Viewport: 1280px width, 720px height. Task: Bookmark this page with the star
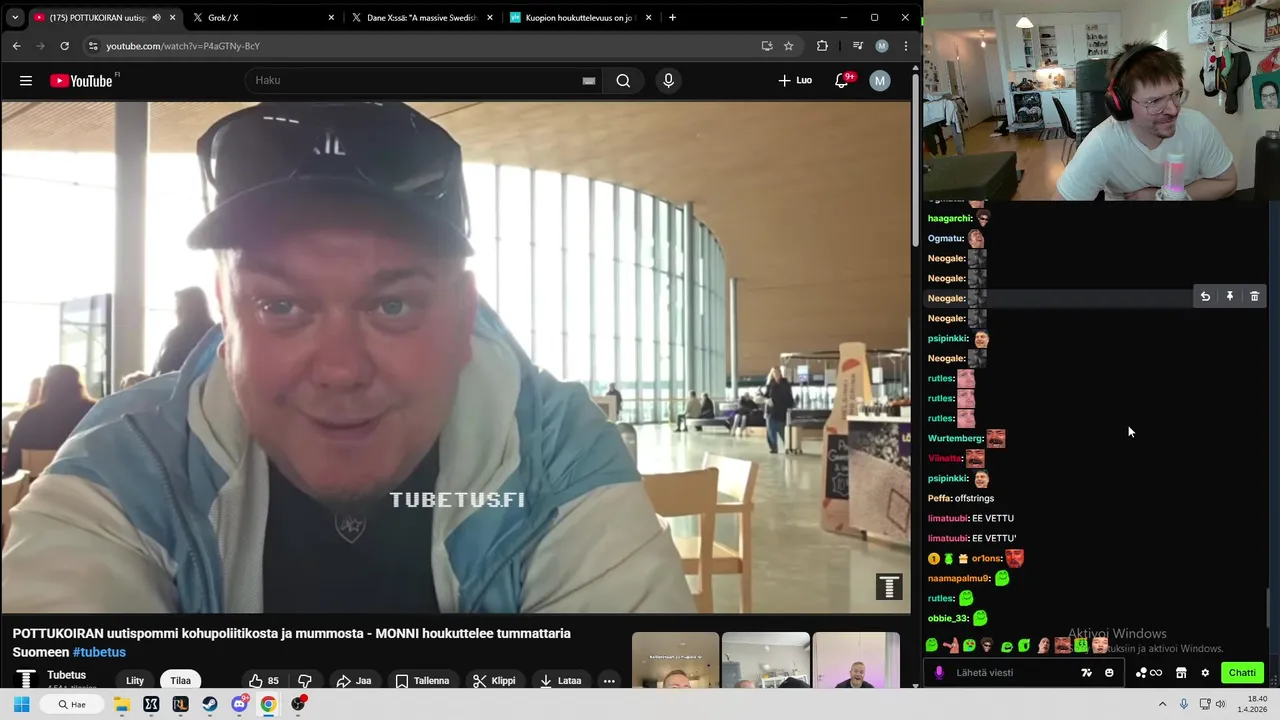coord(789,46)
